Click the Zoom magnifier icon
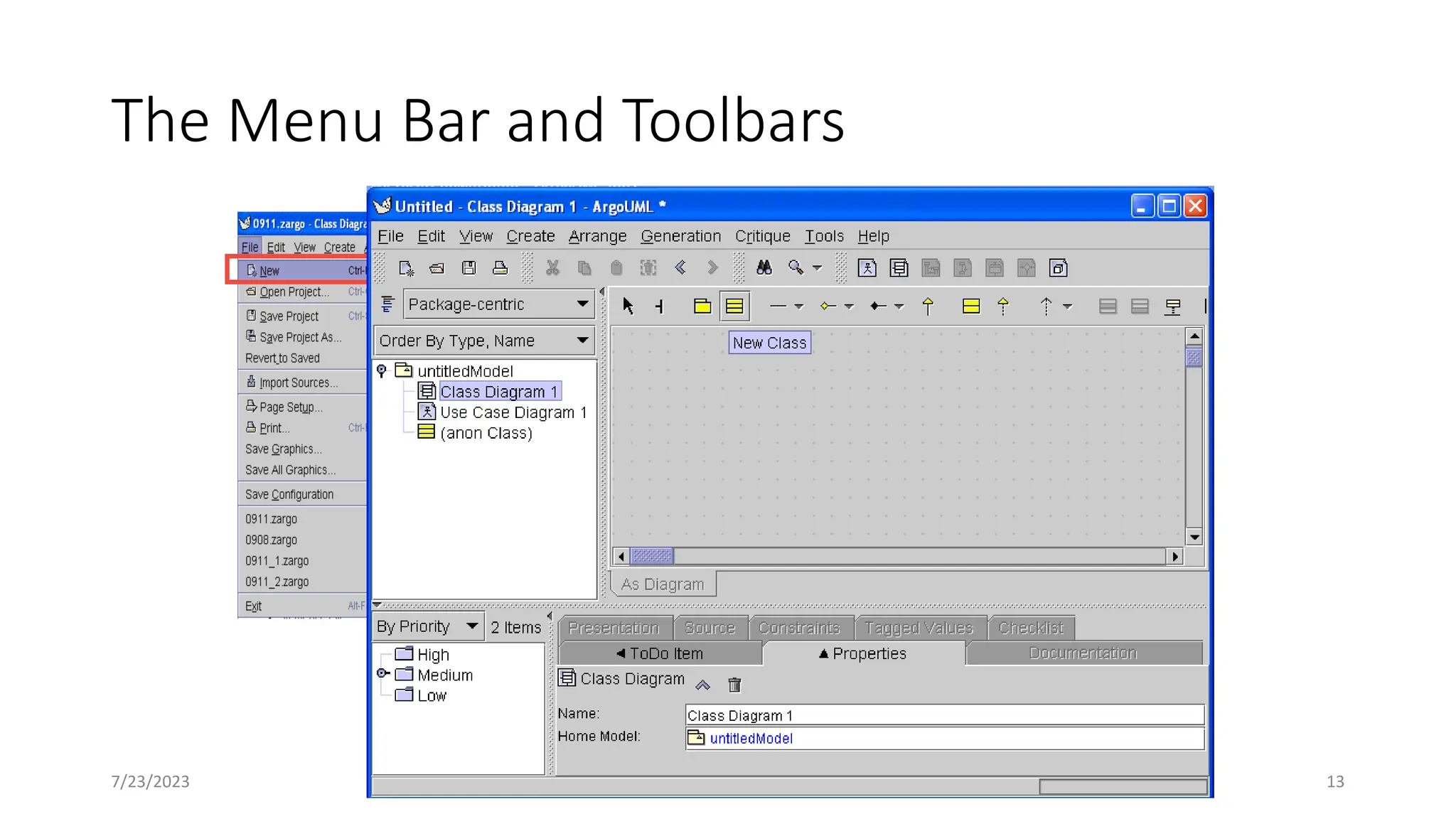The image size is (1456, 819). (x=796, y=268)
